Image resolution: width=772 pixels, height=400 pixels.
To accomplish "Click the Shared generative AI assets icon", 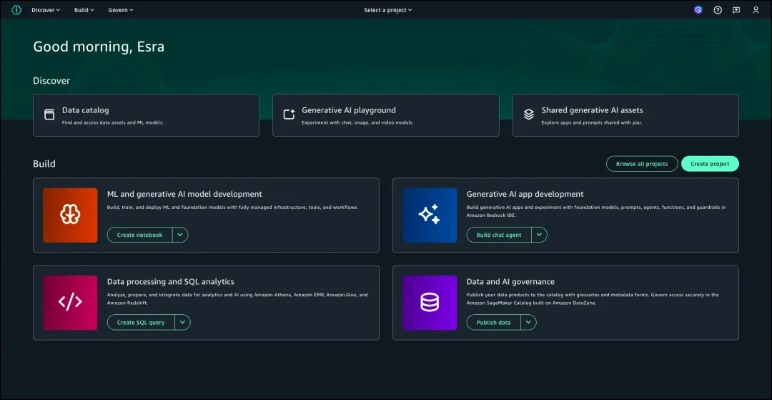I will (x=529, y=115).
